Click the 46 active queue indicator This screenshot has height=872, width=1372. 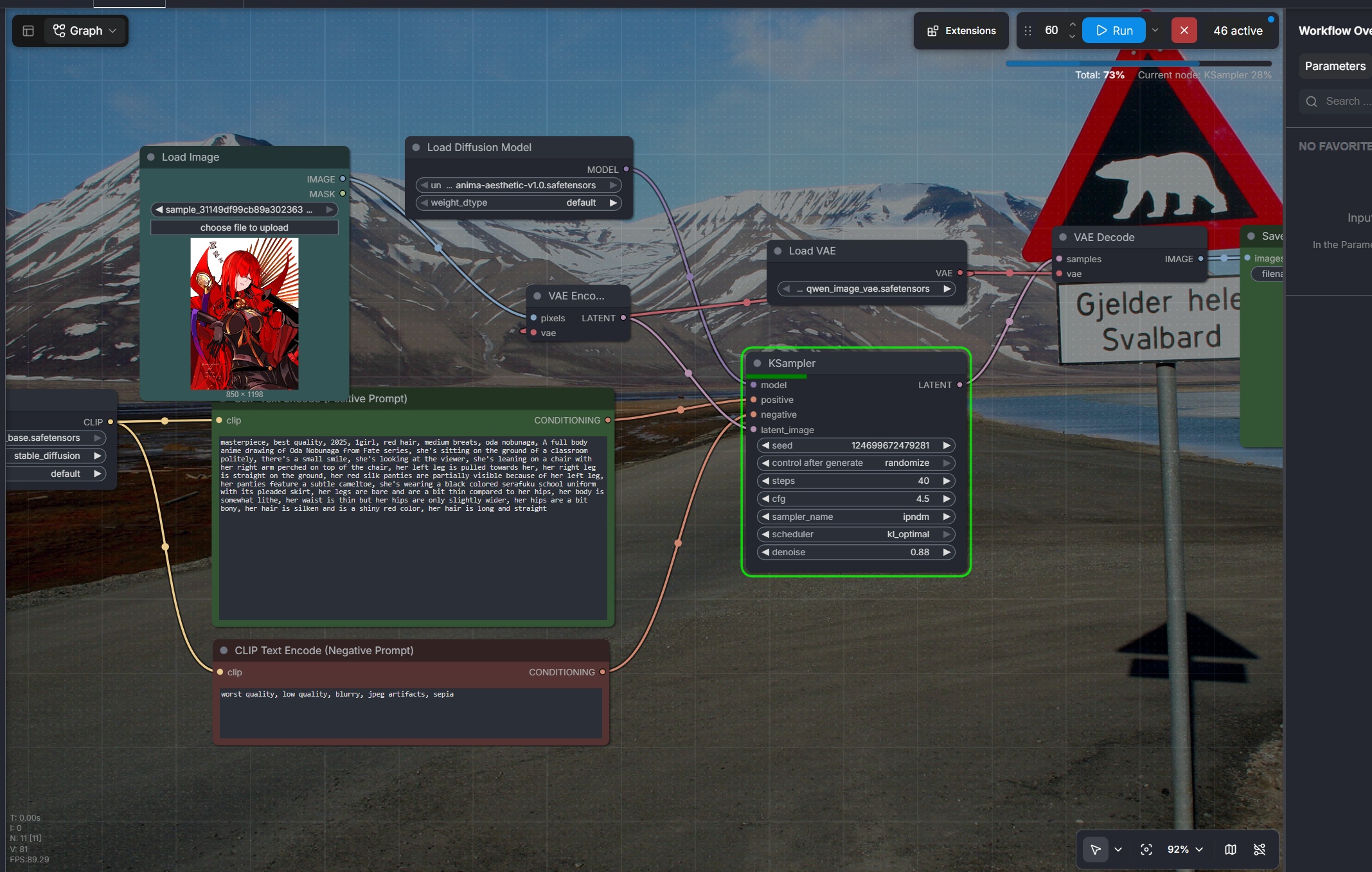[1238, 31]
